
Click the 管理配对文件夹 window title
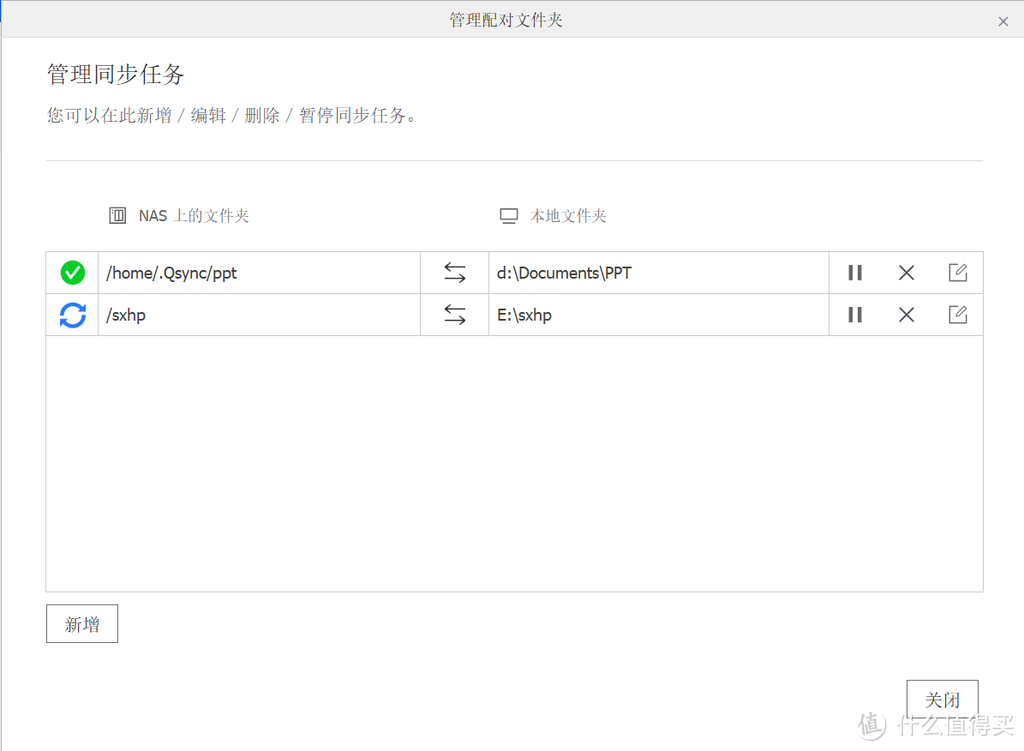pyautogui.click(x=505, y=20)
